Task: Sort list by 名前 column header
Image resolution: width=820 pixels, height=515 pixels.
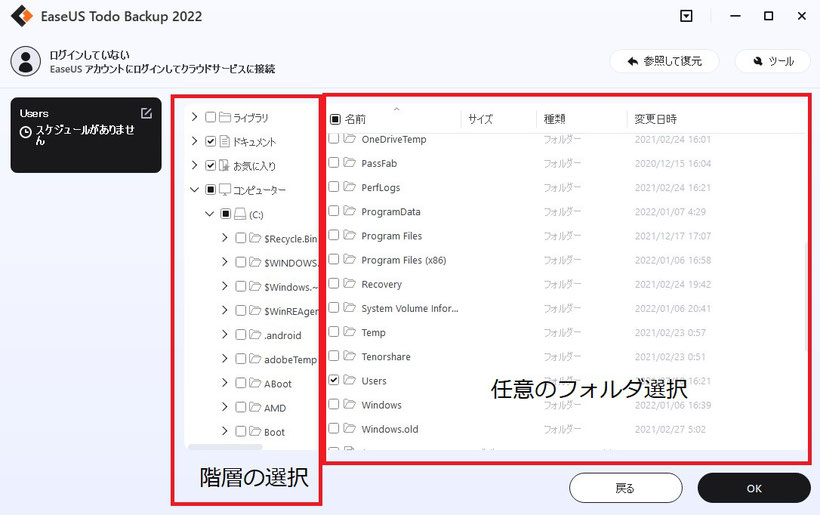Action: pyautogui.click(x=356, y=119)
